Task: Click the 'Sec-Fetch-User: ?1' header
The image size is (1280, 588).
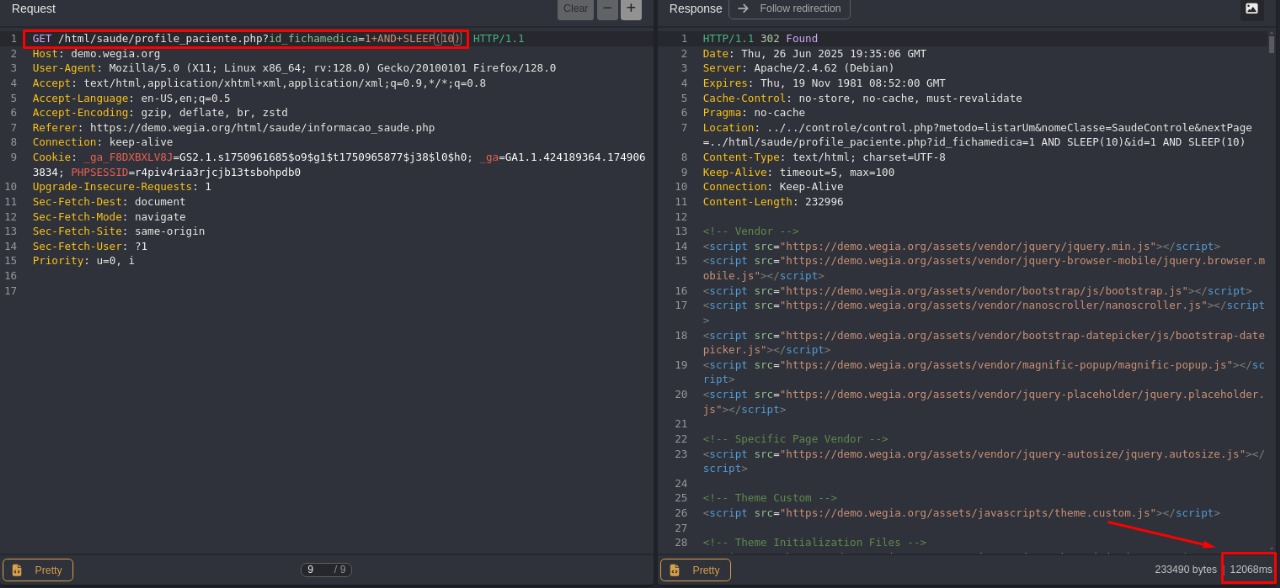Action: tap(90, 246)
